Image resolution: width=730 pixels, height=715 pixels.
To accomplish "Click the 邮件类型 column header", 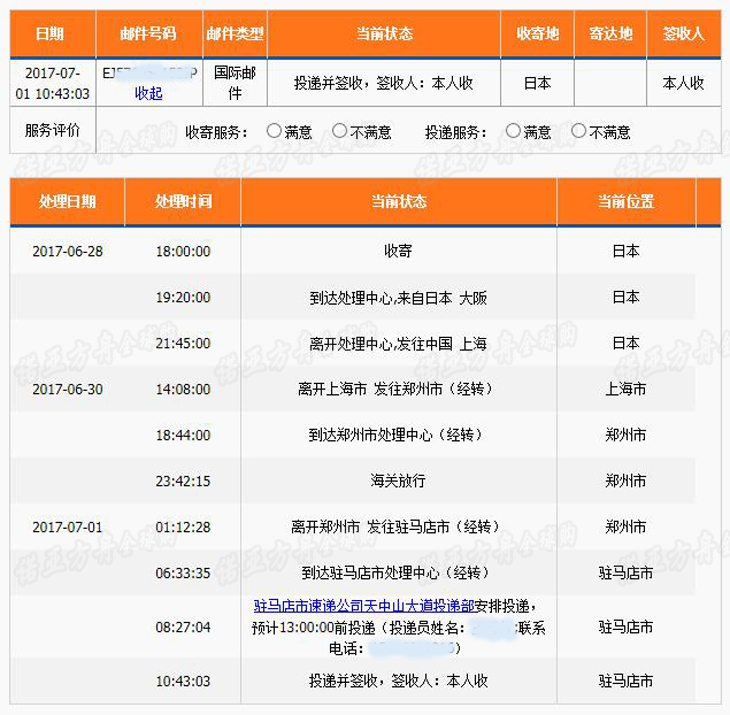I will [235, 34].
